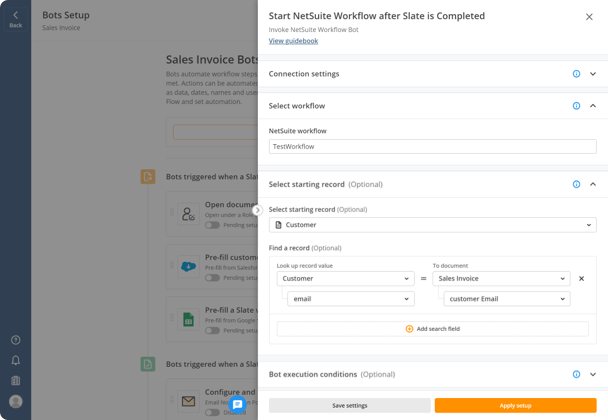
Task: Click Select workflow info icon
Action: (x=576, y=106)
